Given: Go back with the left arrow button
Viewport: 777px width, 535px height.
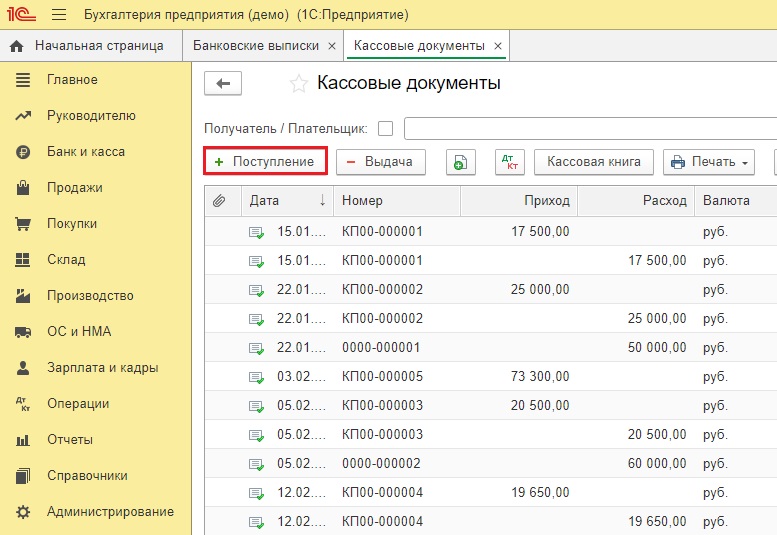Looking at the screenshot, I should pos(223,83).
